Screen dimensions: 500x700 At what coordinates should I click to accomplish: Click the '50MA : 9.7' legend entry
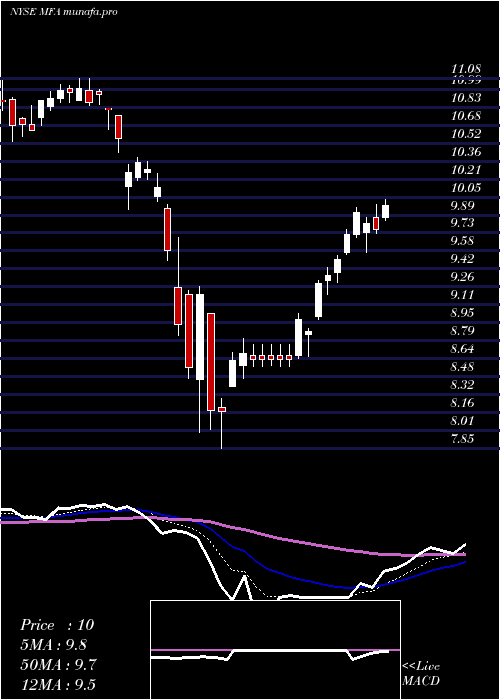click(57, 665)
